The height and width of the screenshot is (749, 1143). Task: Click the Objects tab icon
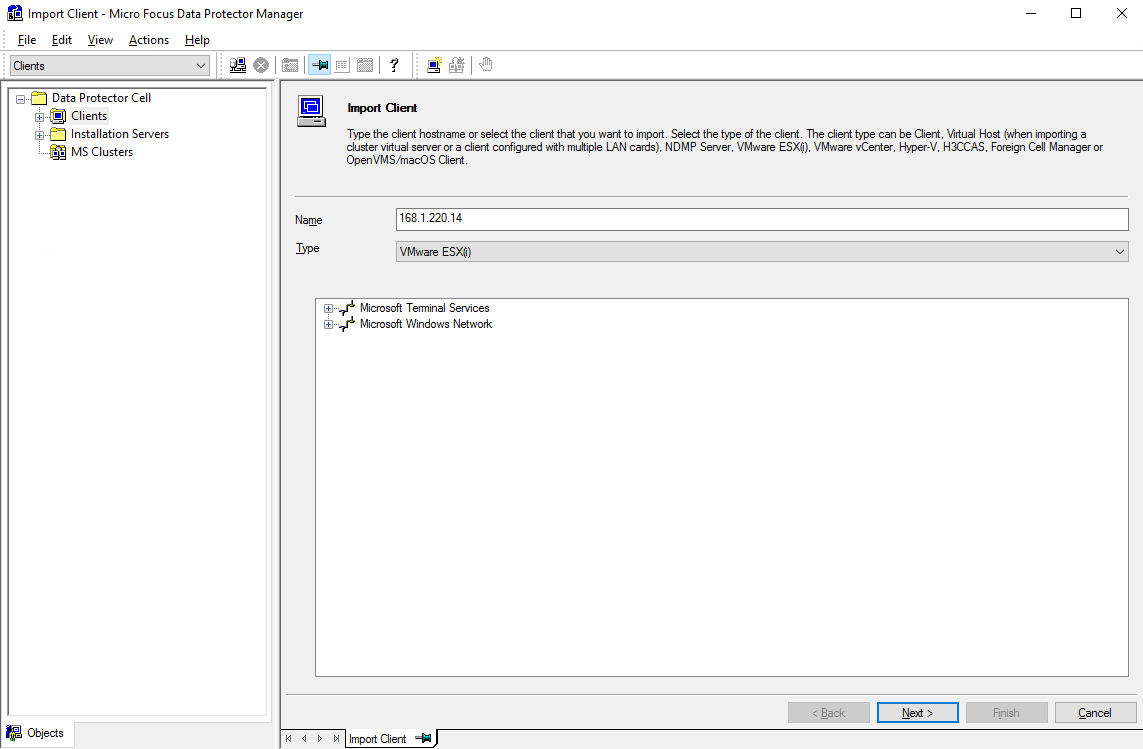pyautogui.click(x=14, y=733)
